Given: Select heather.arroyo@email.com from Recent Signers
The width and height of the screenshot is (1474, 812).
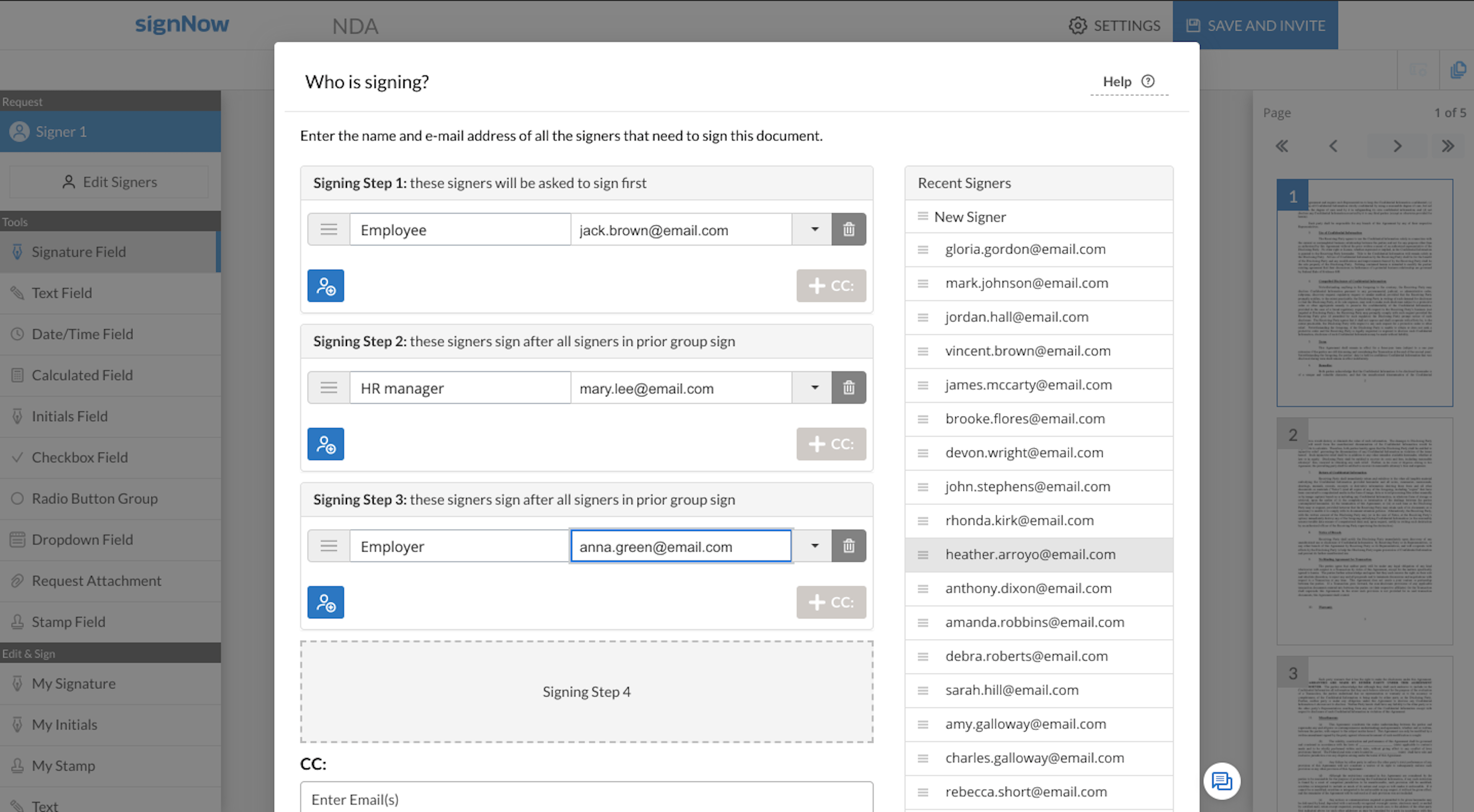Looking at the screenshot, I should click(x=1029, y=554).
